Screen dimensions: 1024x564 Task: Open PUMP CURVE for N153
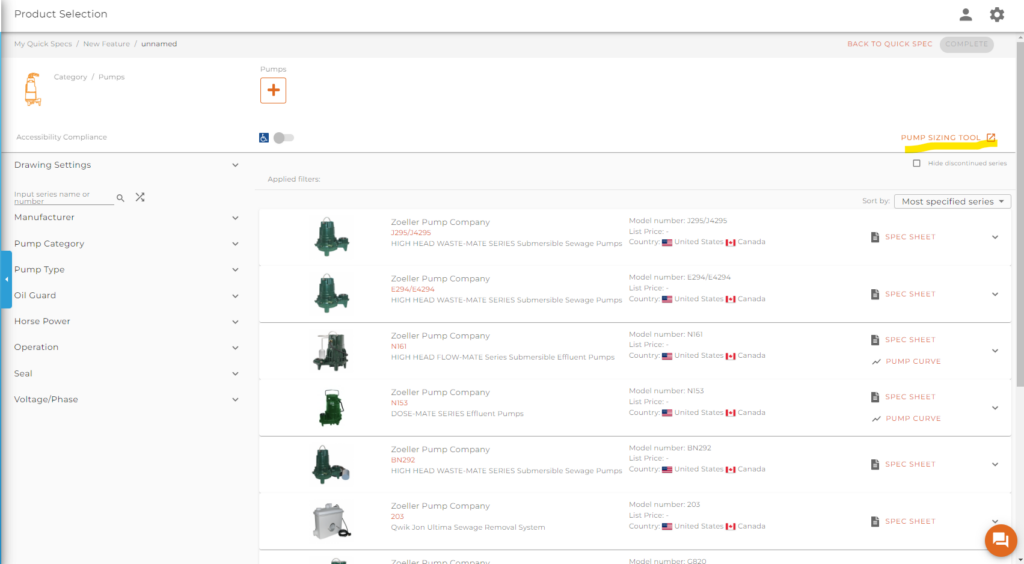point(913,419)
